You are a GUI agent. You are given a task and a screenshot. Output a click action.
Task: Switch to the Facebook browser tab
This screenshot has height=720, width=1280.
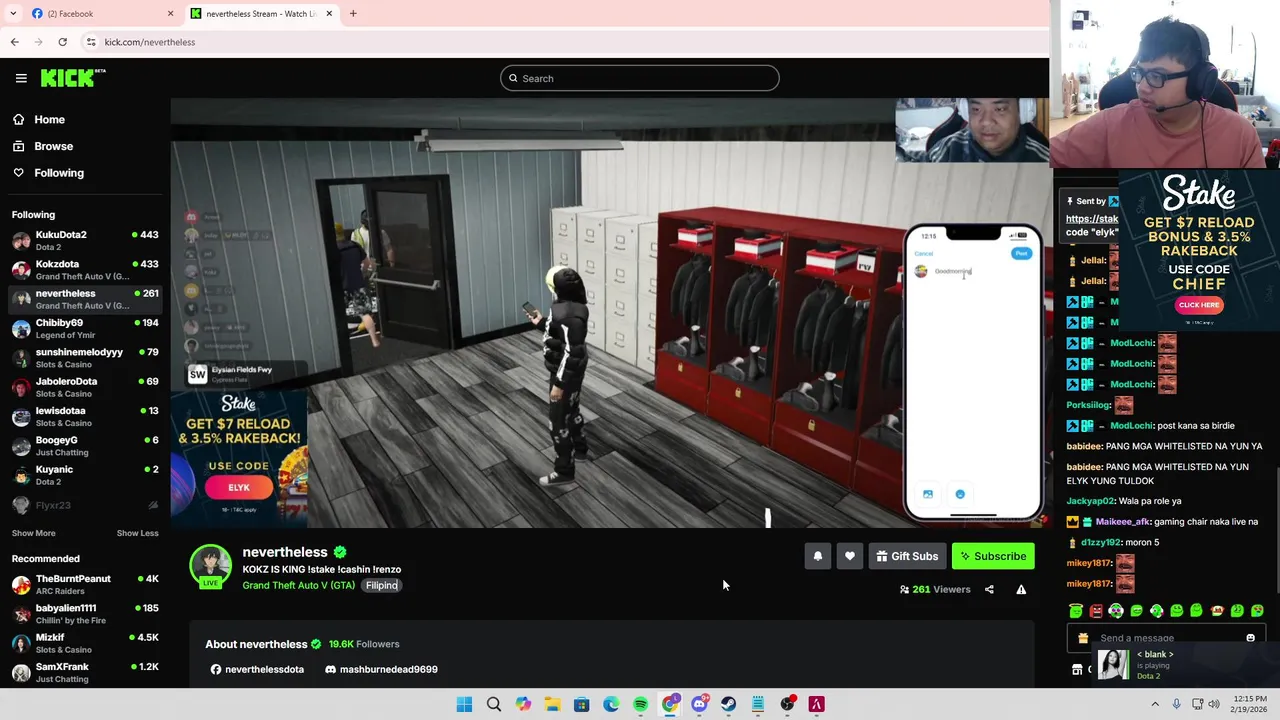click(100, 13)
